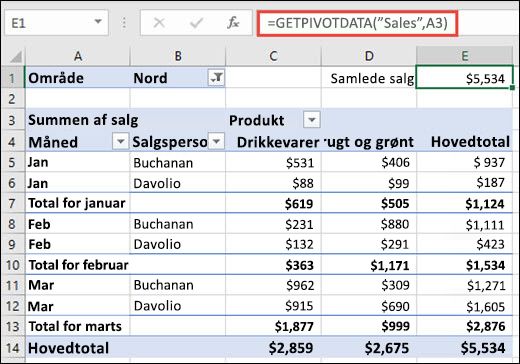Click the Total for marts cell
Viewport: 520px width, 364px height.
pos(77,326)
